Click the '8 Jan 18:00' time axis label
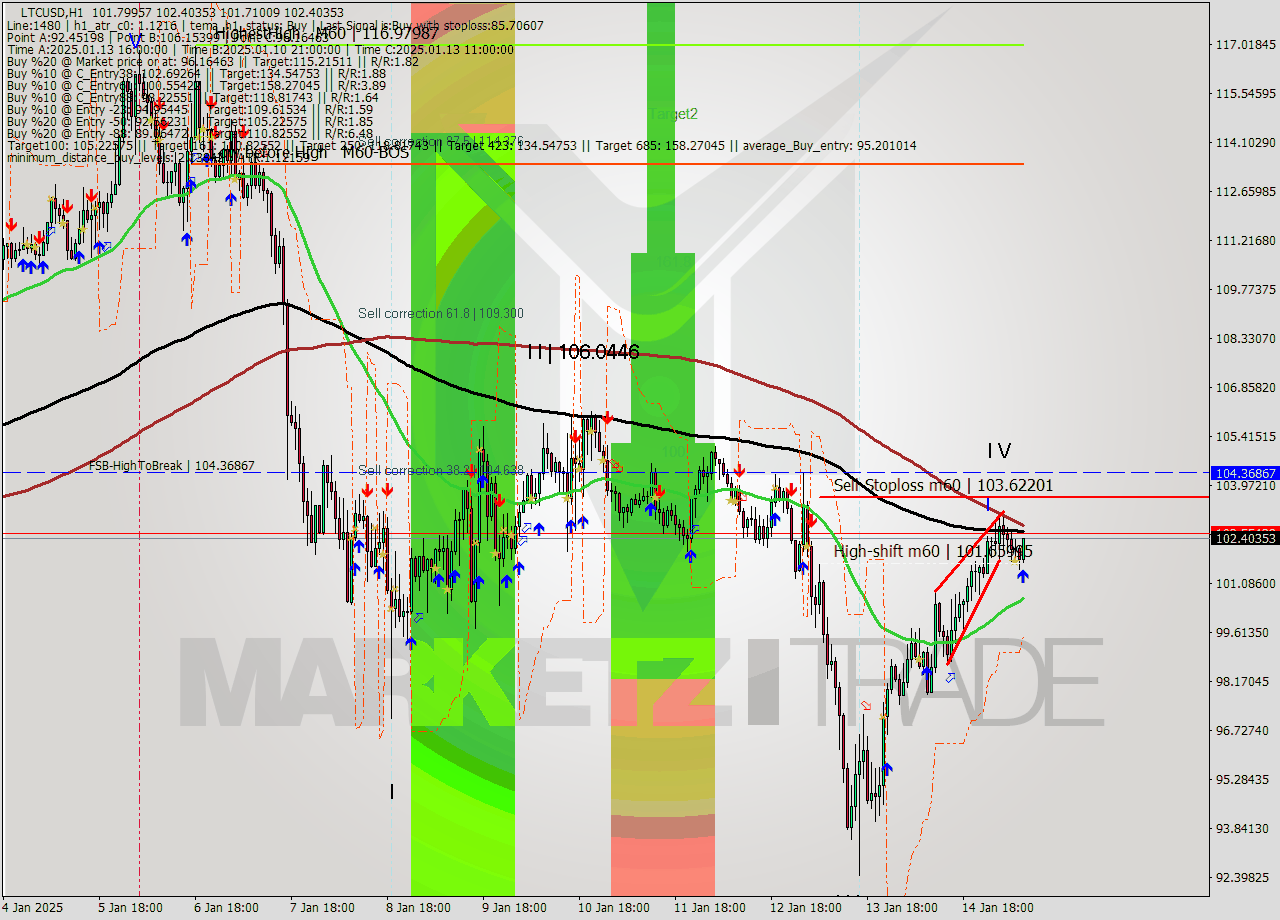This screenshot has height=920, width=1280. 418,908
